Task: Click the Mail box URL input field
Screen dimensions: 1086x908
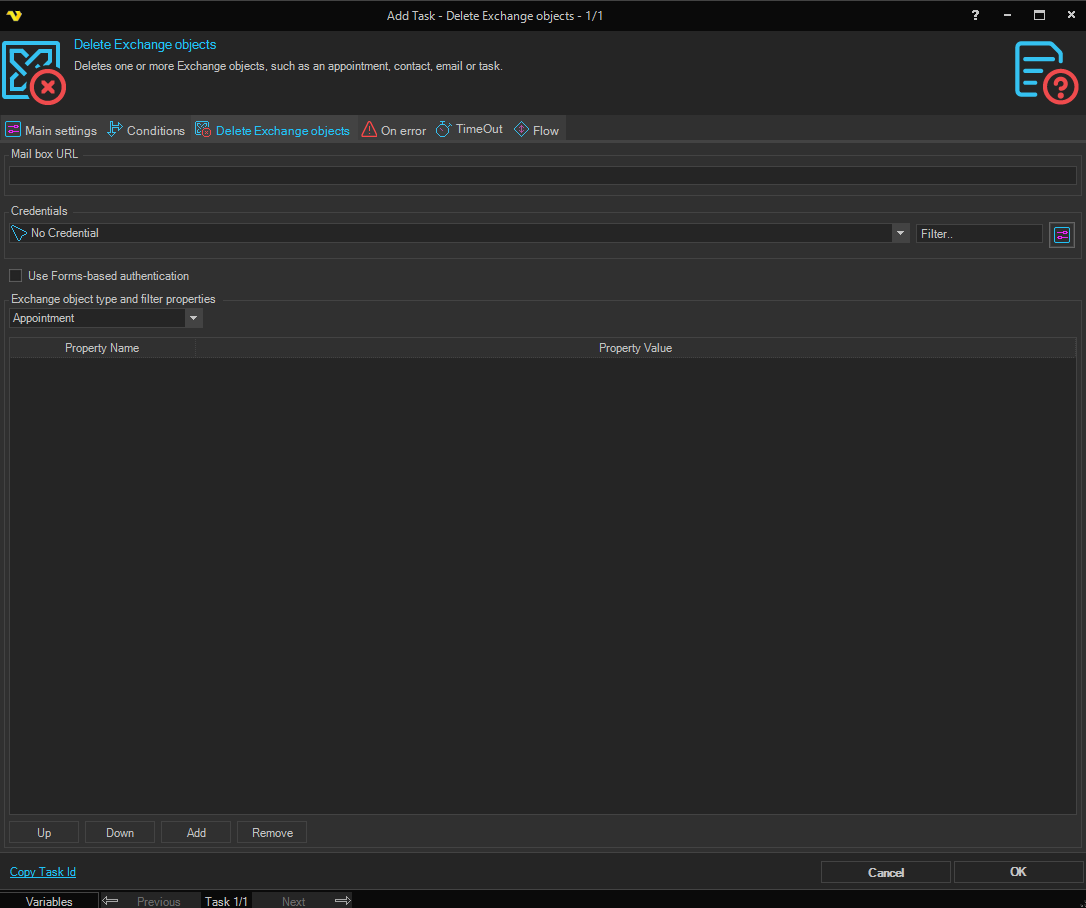Action: click(542, 176)
